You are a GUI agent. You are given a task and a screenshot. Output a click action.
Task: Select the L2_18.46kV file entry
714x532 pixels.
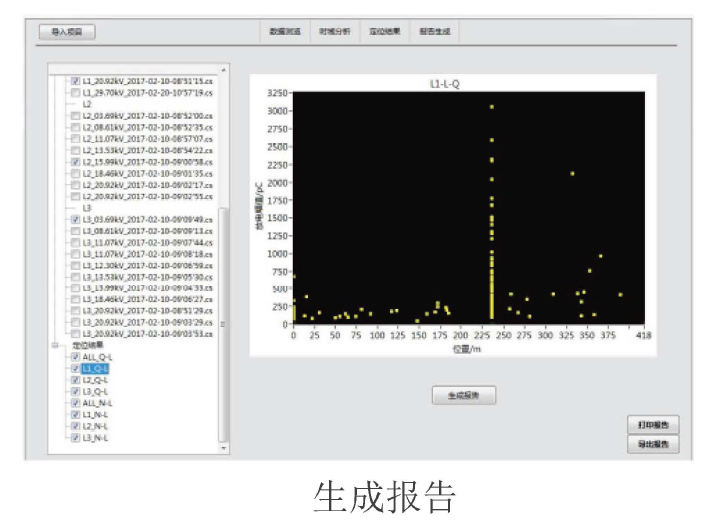(x=147, y=173)
